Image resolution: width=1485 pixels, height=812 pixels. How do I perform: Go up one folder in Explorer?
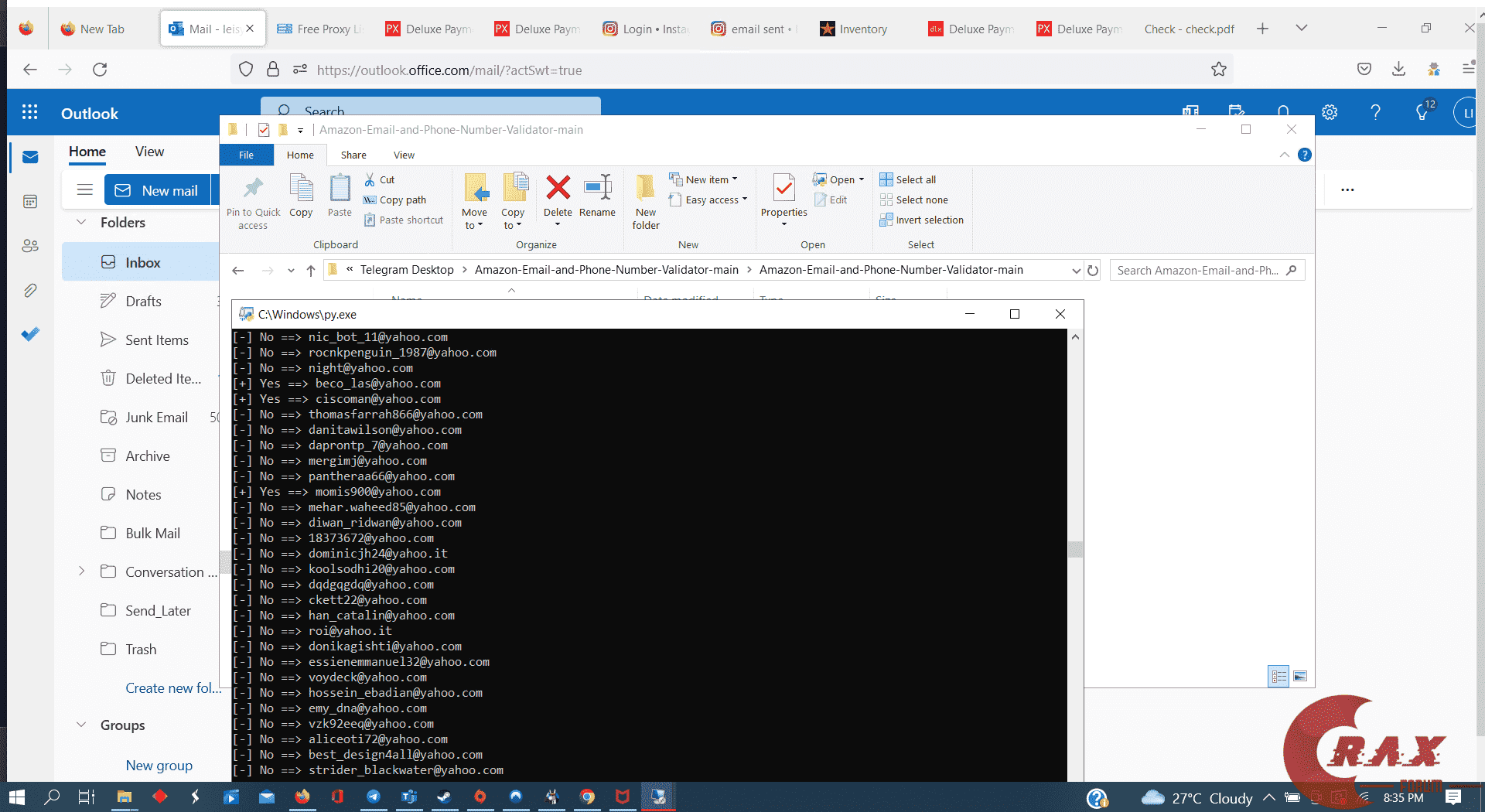coord(311,270)
